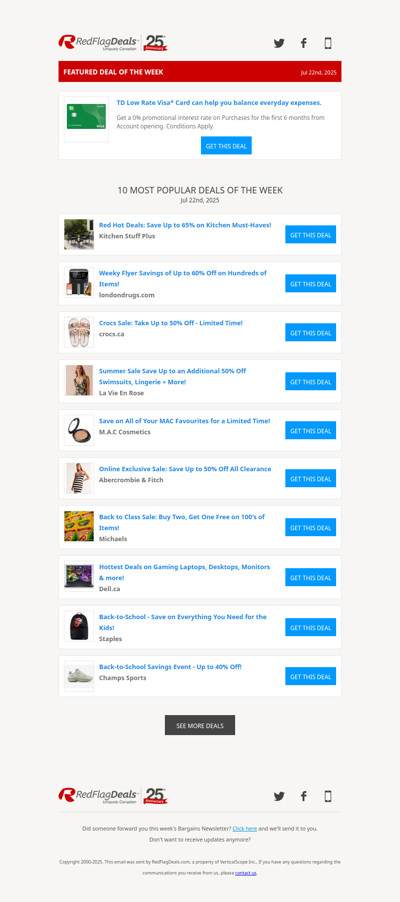This screenshot has width=400, height=902.
Task: Click the Champs Sports sneaker thumbnail
Action: click(79, 676)
